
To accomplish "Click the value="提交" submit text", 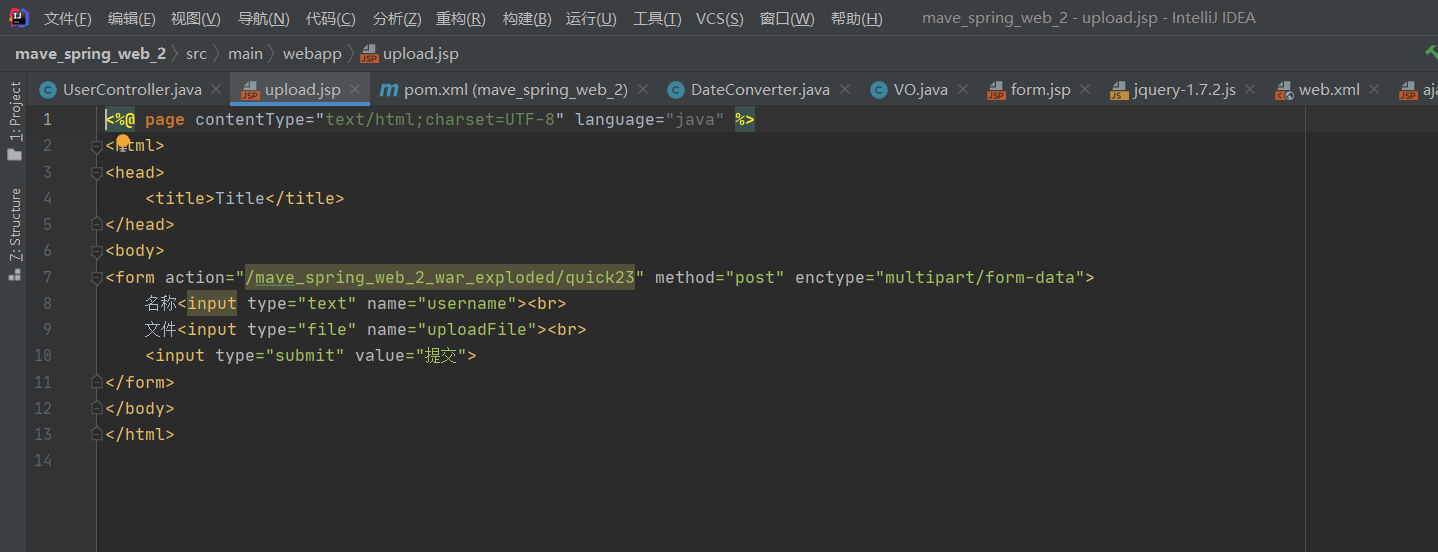I will pyautogui.click(x=411, y=355).
